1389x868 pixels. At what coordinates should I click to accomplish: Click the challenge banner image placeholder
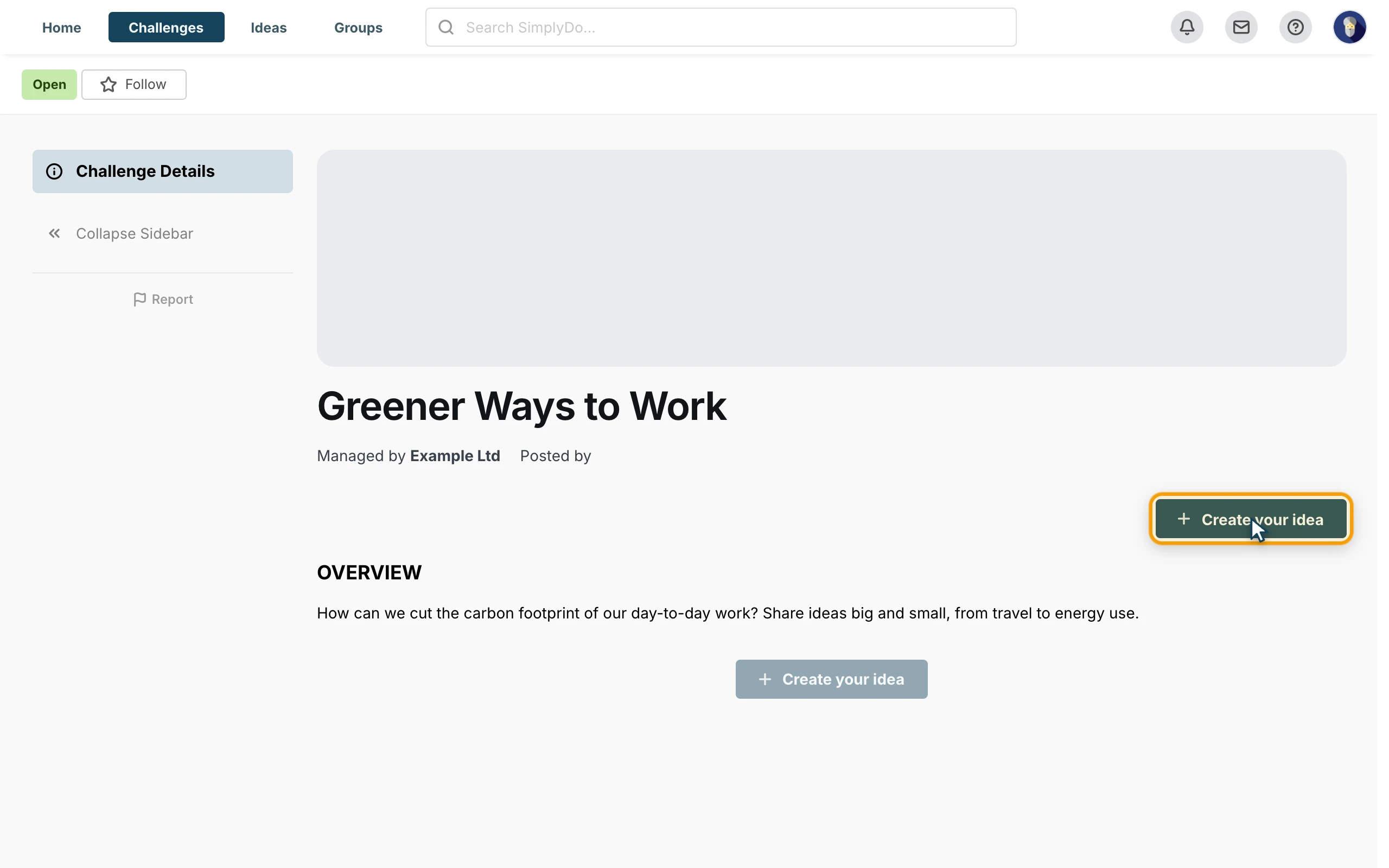coord(831,258)
